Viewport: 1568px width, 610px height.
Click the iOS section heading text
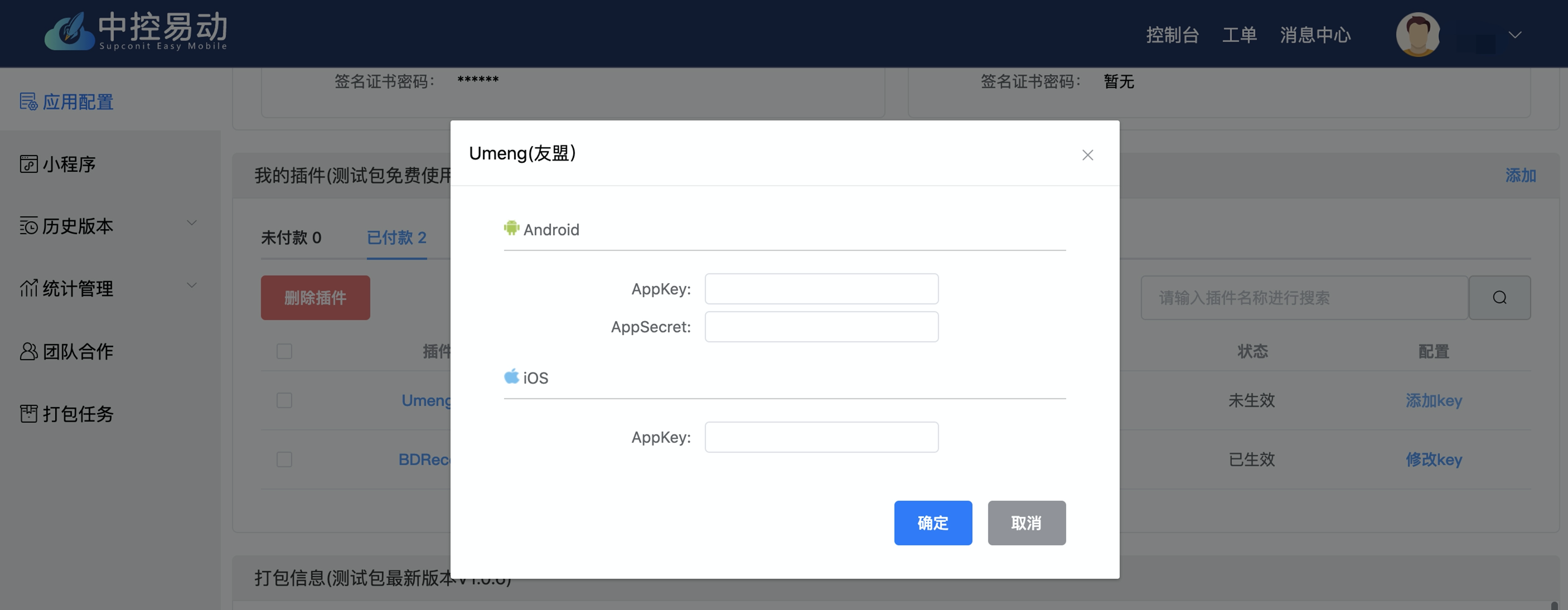536,378
